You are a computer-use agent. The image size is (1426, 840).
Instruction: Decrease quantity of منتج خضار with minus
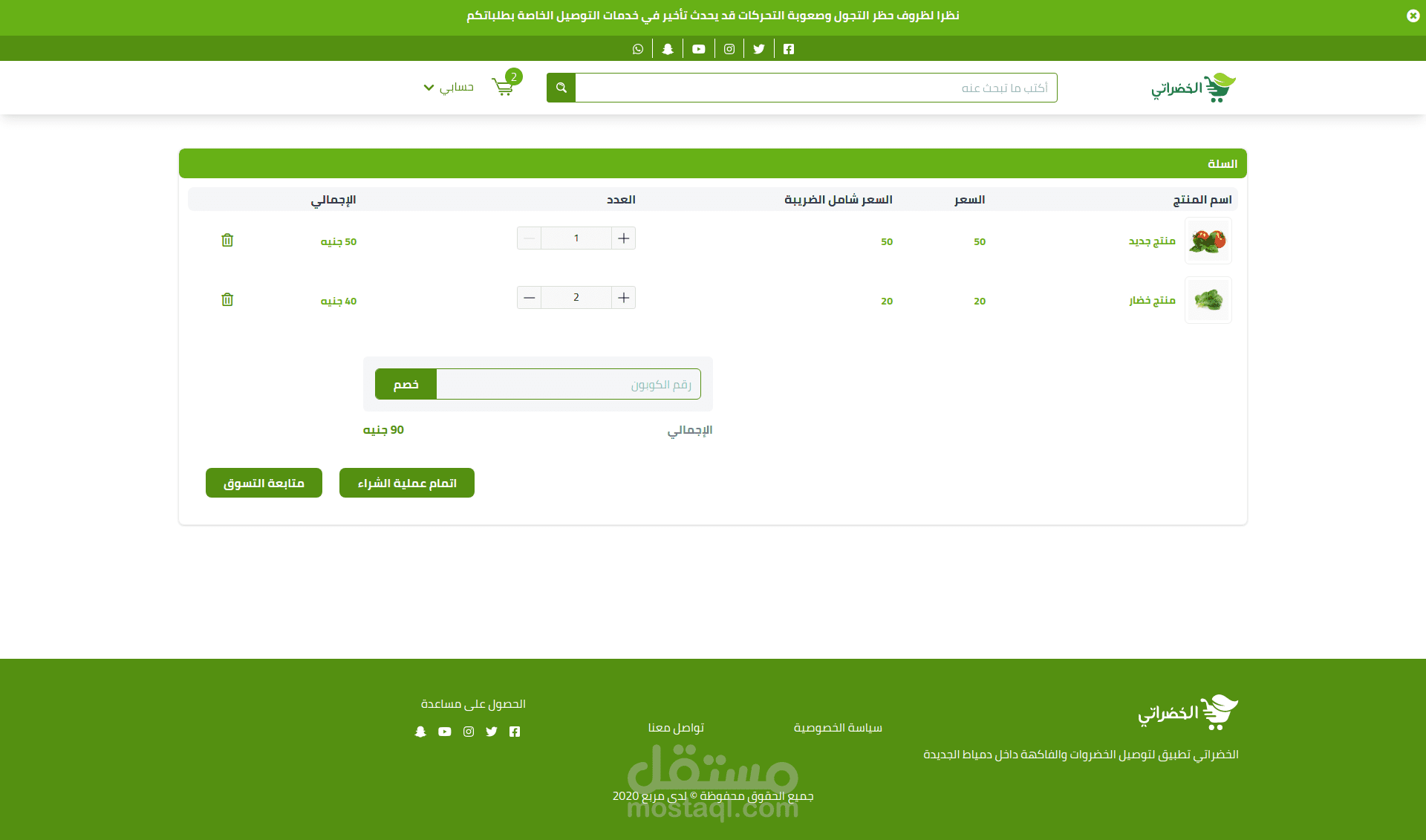click(x=529, y=298)
